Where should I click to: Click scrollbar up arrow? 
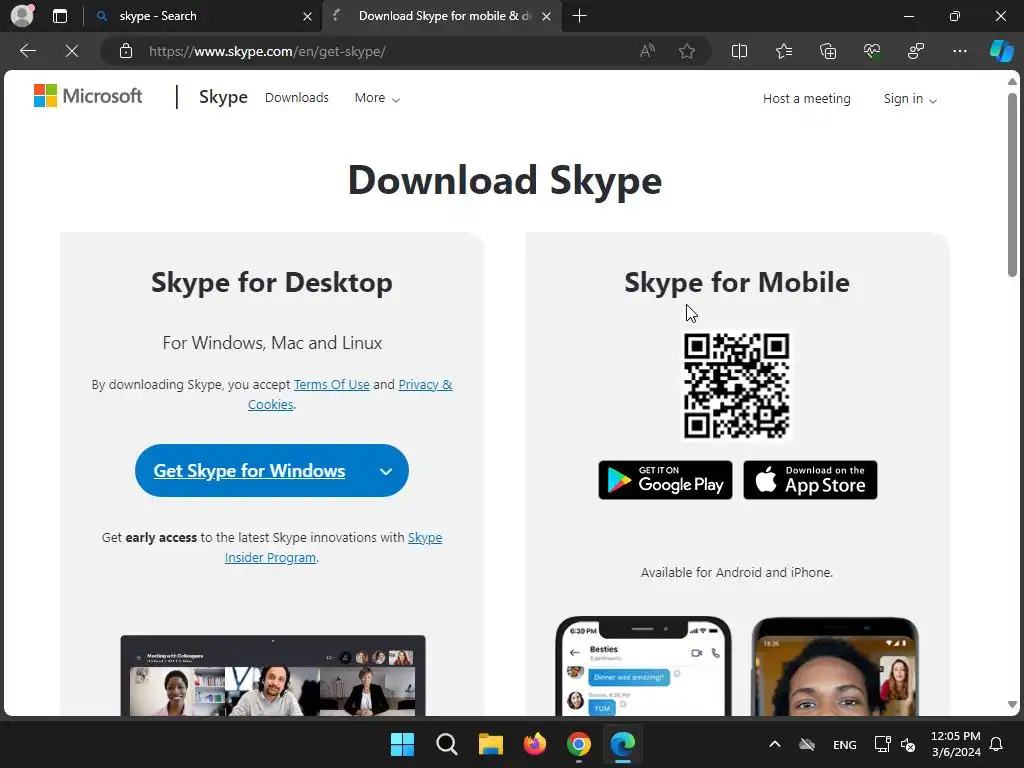point(1012,82)
